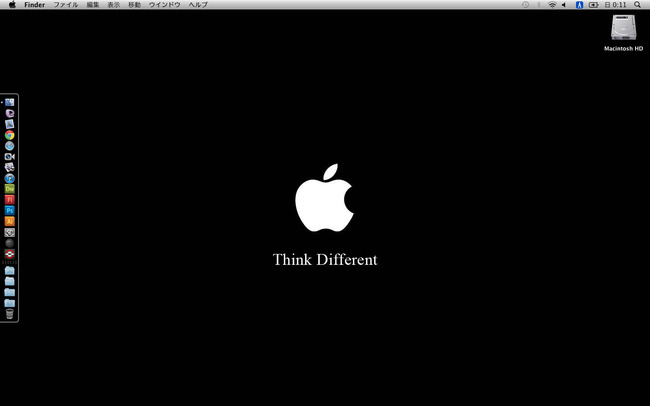Open the Preview app in the Dock
This screenshot has width=650, height=406.
10,124
